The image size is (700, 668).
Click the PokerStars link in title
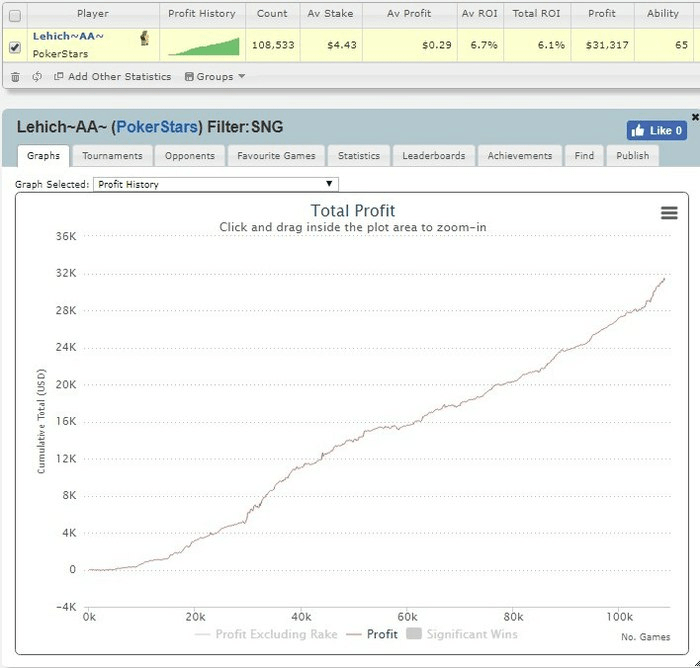[160, 129]
